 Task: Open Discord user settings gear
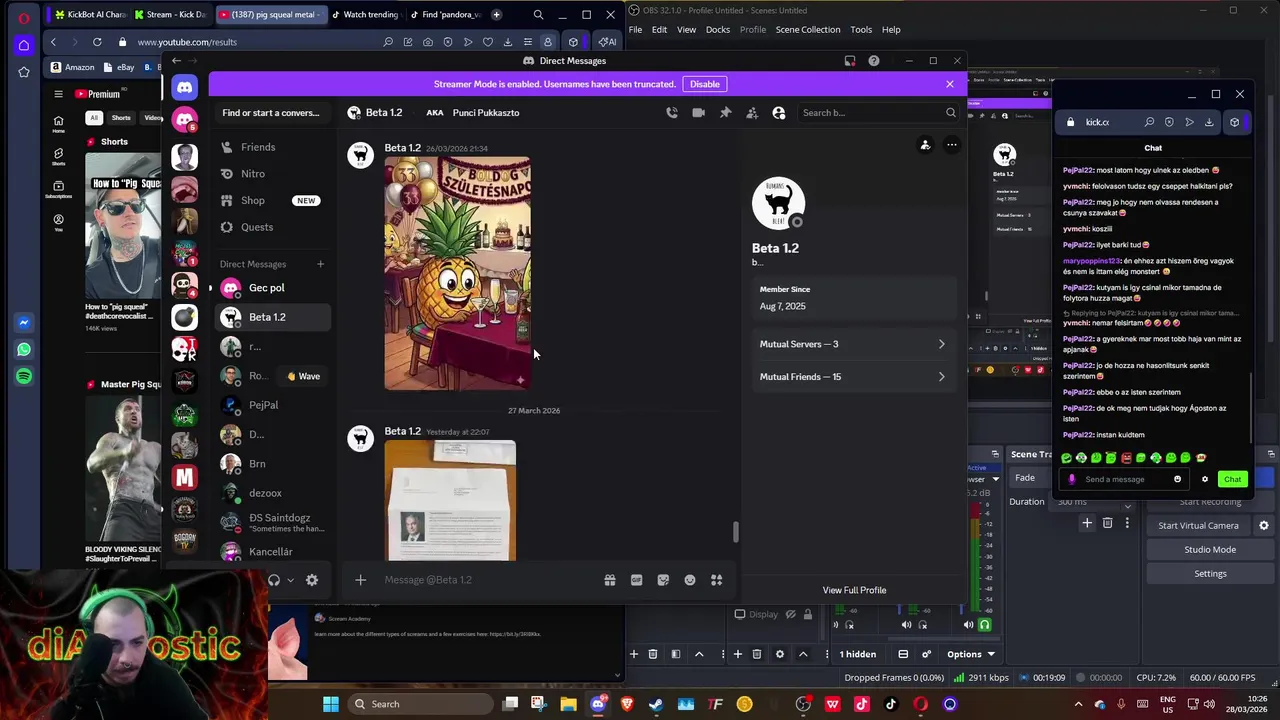click(x=312, y=580)
